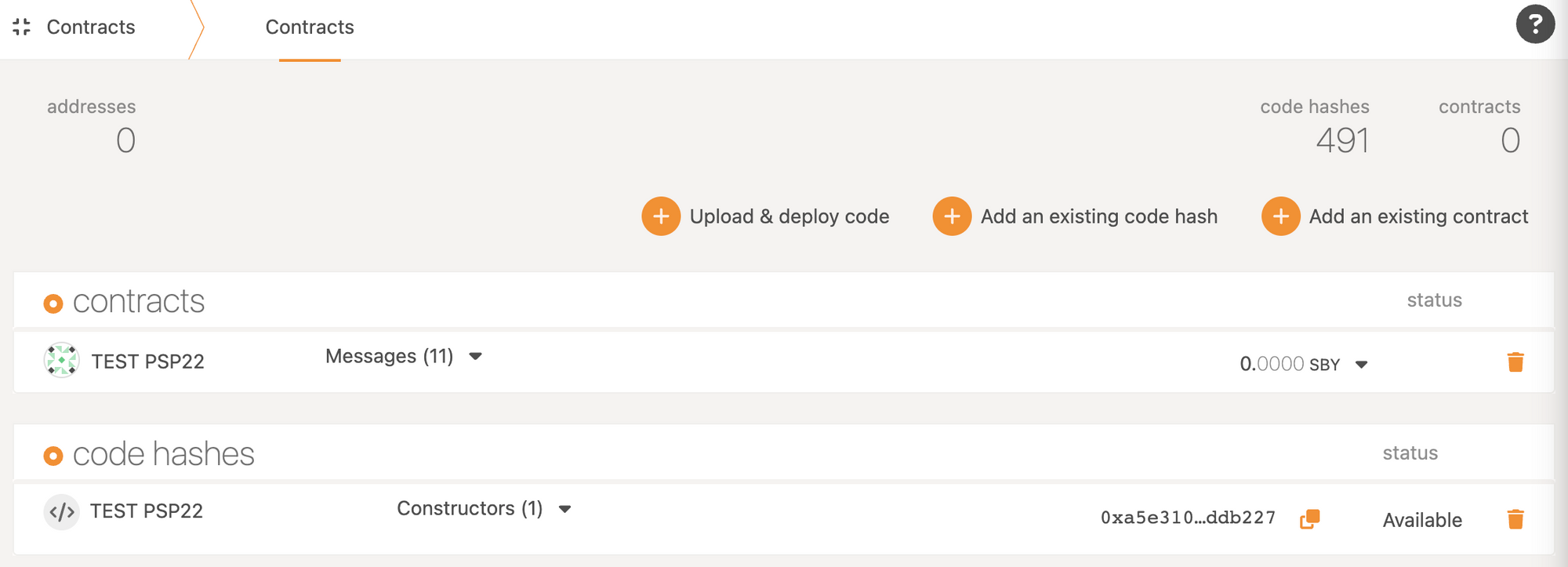Click the TEST PSP22 contract identicon
Viewport: 1568px width, 567px height.
click(x=61, y=361)
